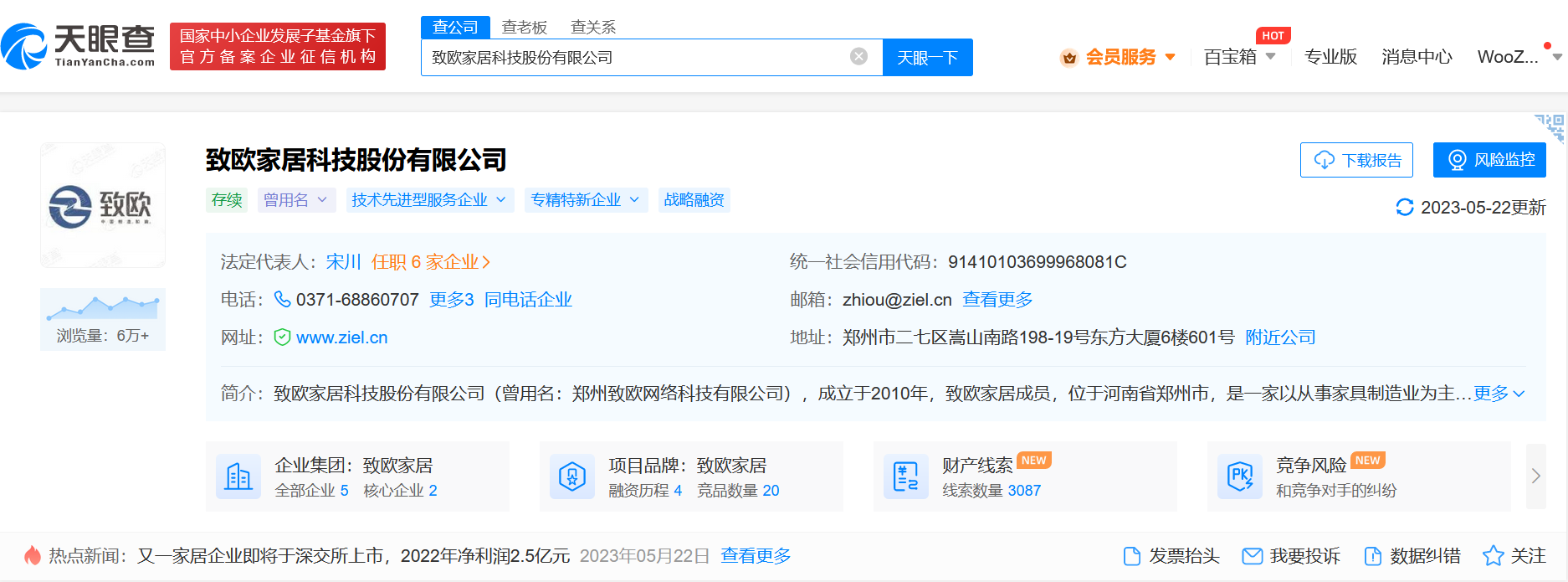Click the 竞争风险 PK icon
1568x582 pixels.
[1240, 476]
